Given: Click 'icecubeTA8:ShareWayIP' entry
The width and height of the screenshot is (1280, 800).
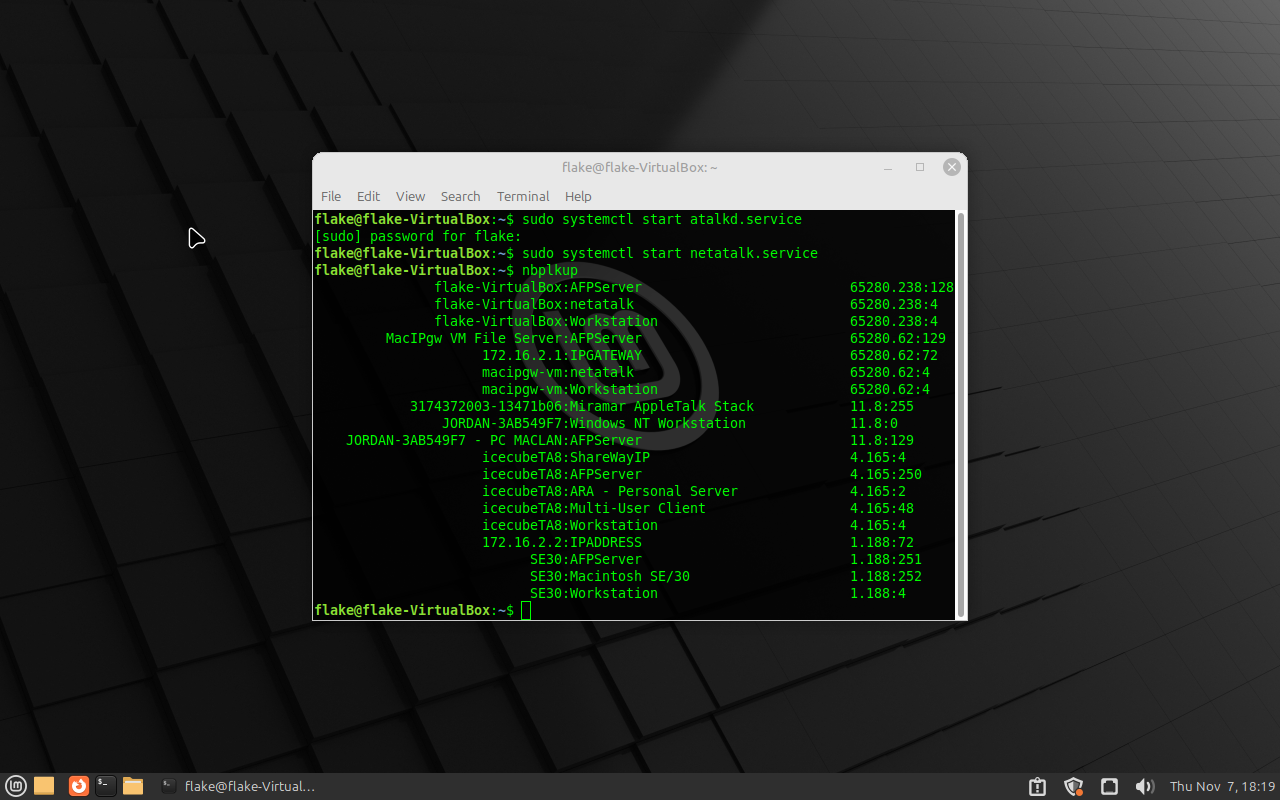Looking at the screenshot, I should [566, 457].
